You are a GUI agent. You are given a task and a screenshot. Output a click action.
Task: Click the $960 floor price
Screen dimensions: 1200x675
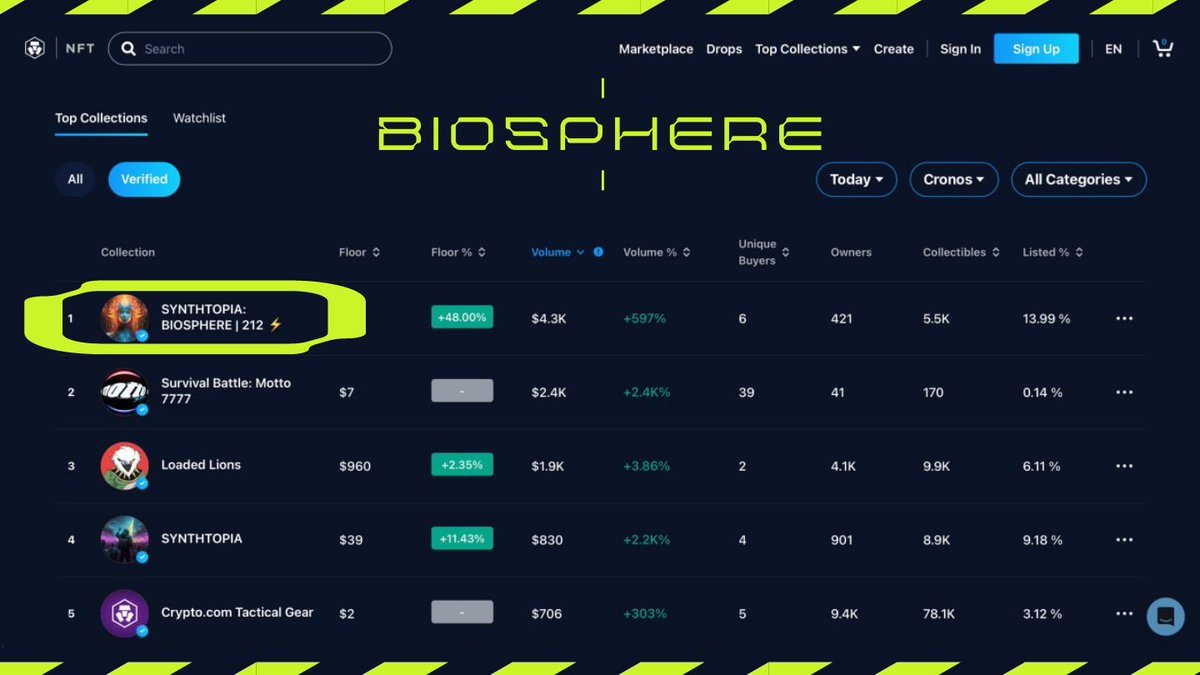click(355, 466)
